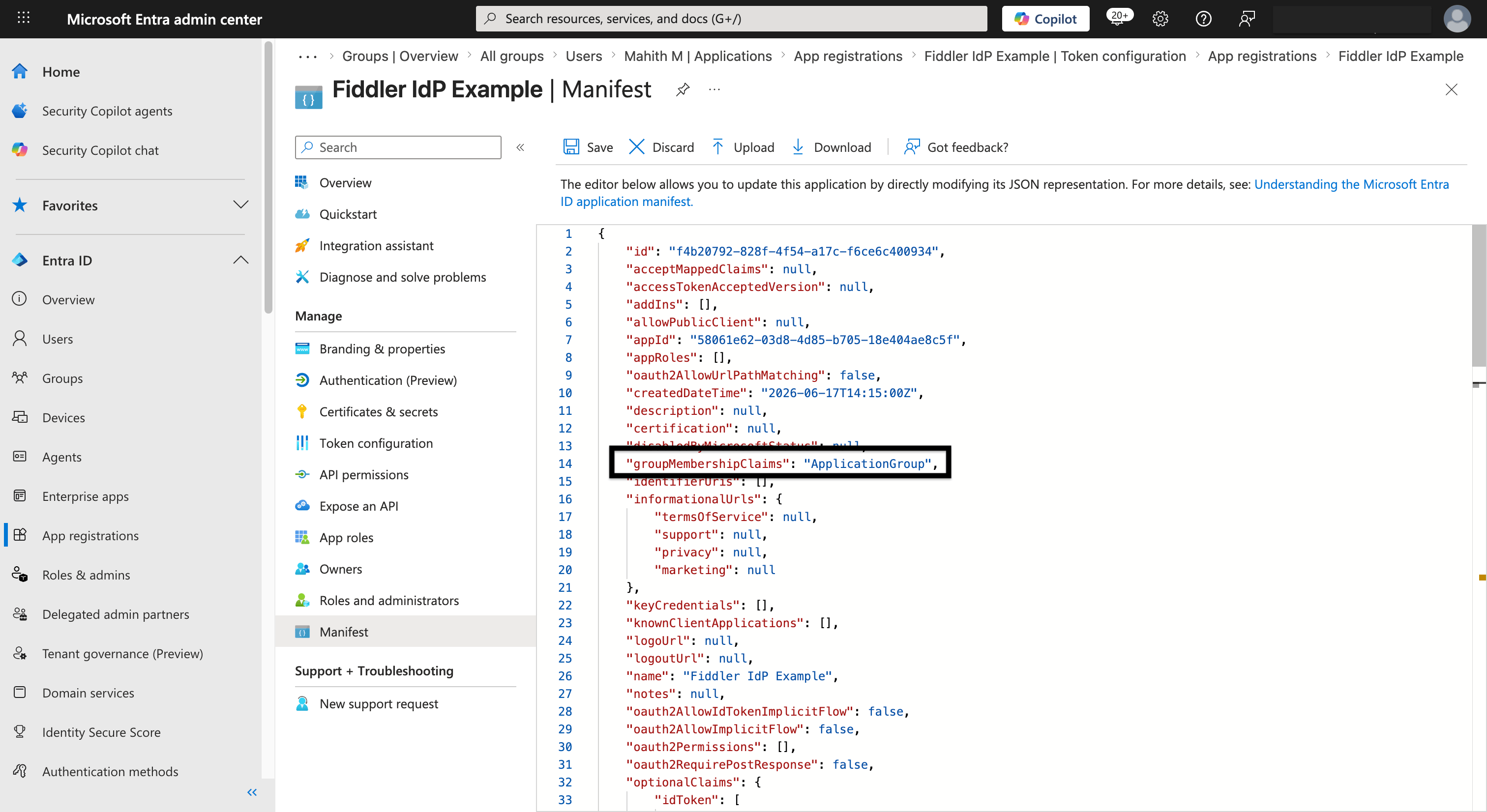This screenshot has height=812, width=1487.
Task: Collapse the left navigation double-chevron
Action: pyautogui.click(x=252, y=792)
